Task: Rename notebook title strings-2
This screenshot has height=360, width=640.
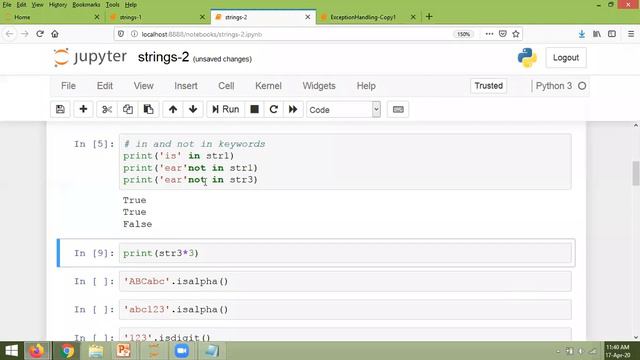Action: [163, 57]
